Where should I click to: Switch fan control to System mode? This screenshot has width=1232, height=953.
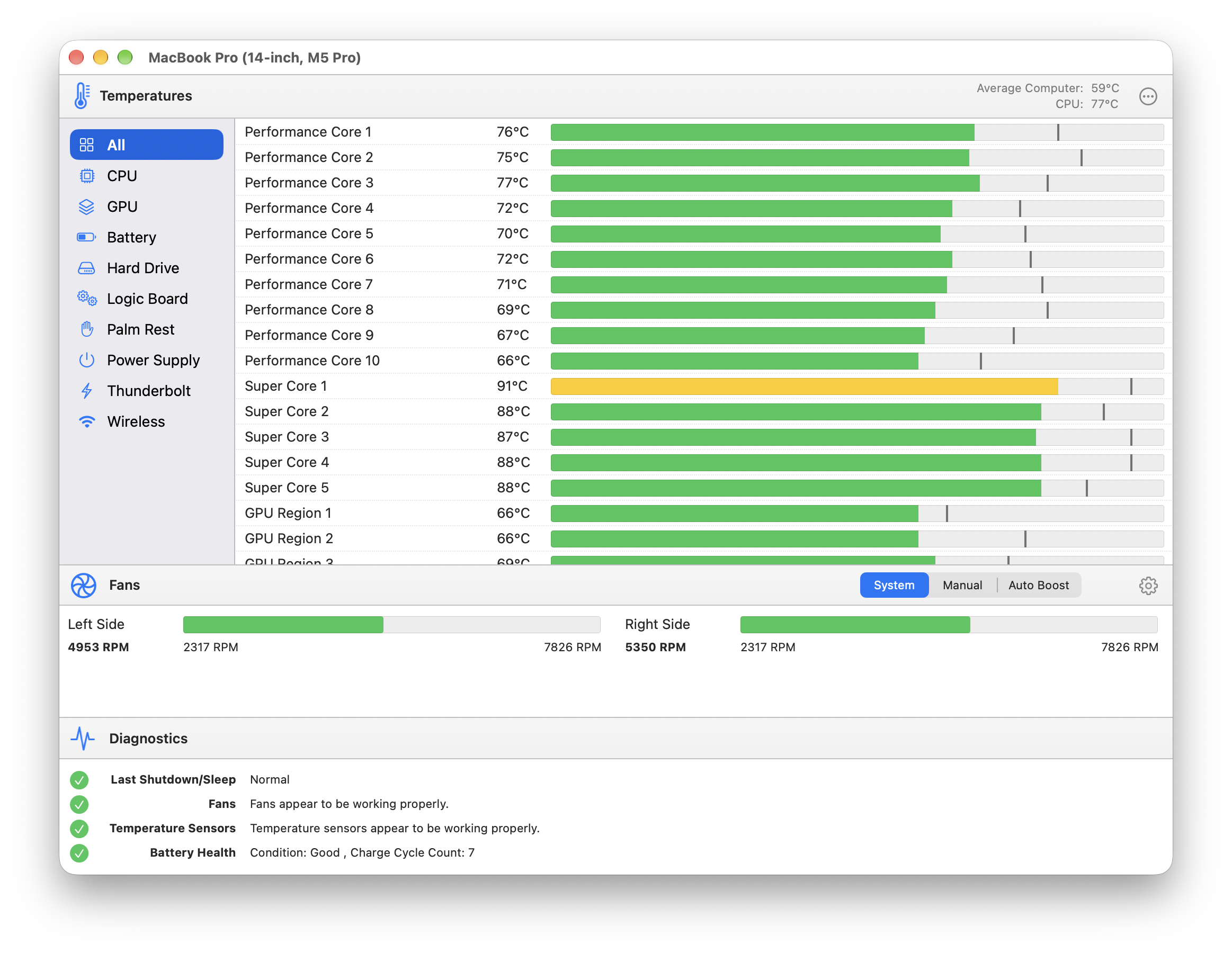[894, 586]
